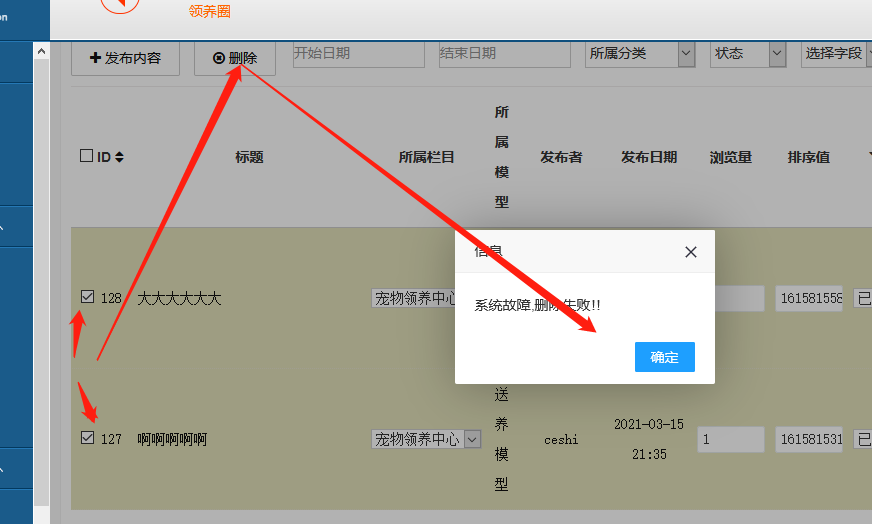872x524 pixels.
Task: Click the 领养圈 orange header text
Action: click(x=210, y=11)
